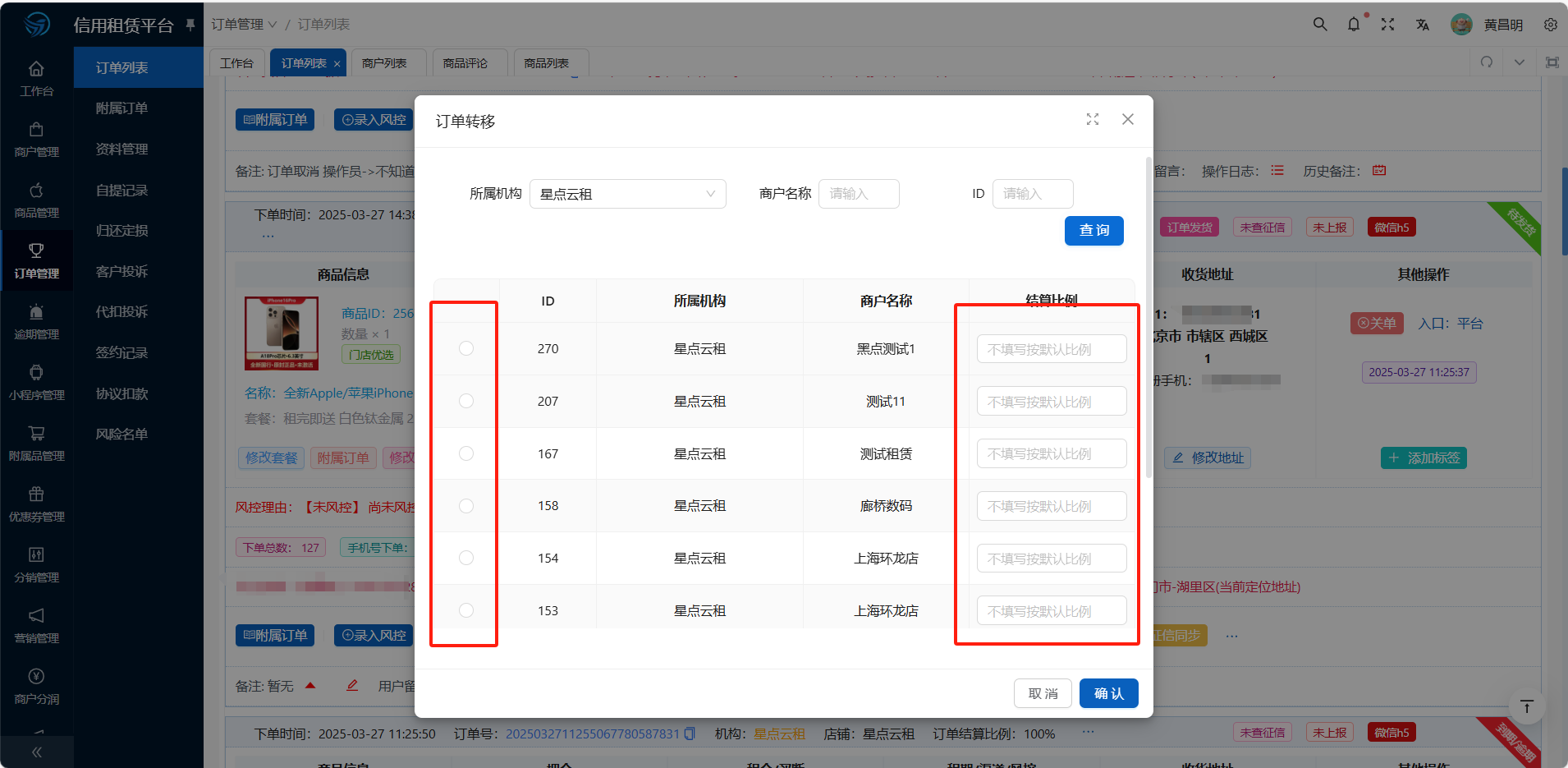This screenshot has width=1568, height=768.
Task: Switch to the 商户列表 tab
Action: coord(384,63)
